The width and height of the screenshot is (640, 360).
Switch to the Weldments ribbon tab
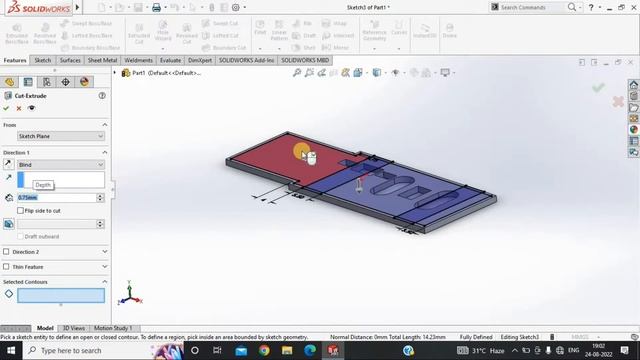coord(138,60)
